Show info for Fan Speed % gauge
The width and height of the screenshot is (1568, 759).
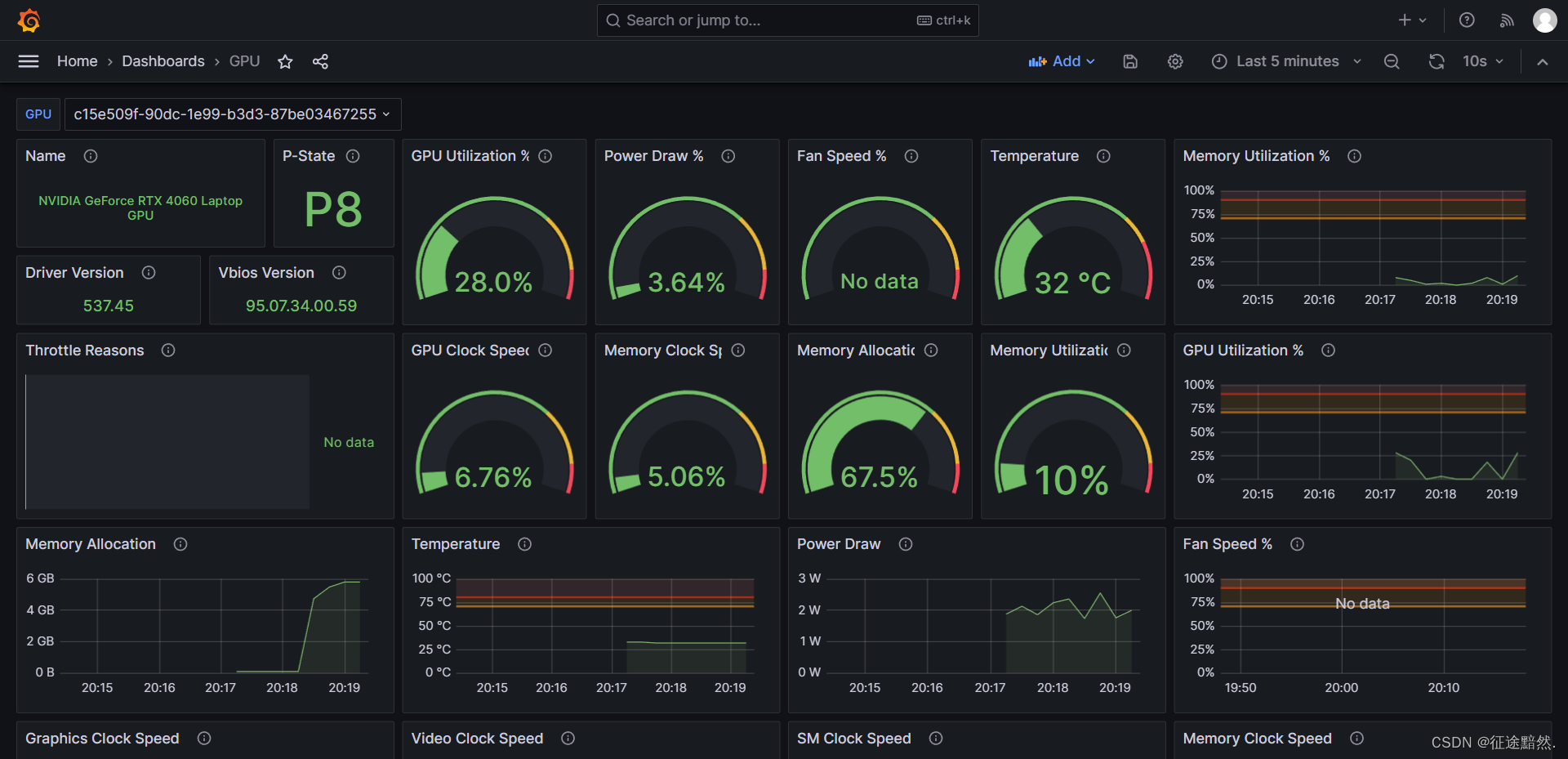pyautogui.click(x=911, y=156)
